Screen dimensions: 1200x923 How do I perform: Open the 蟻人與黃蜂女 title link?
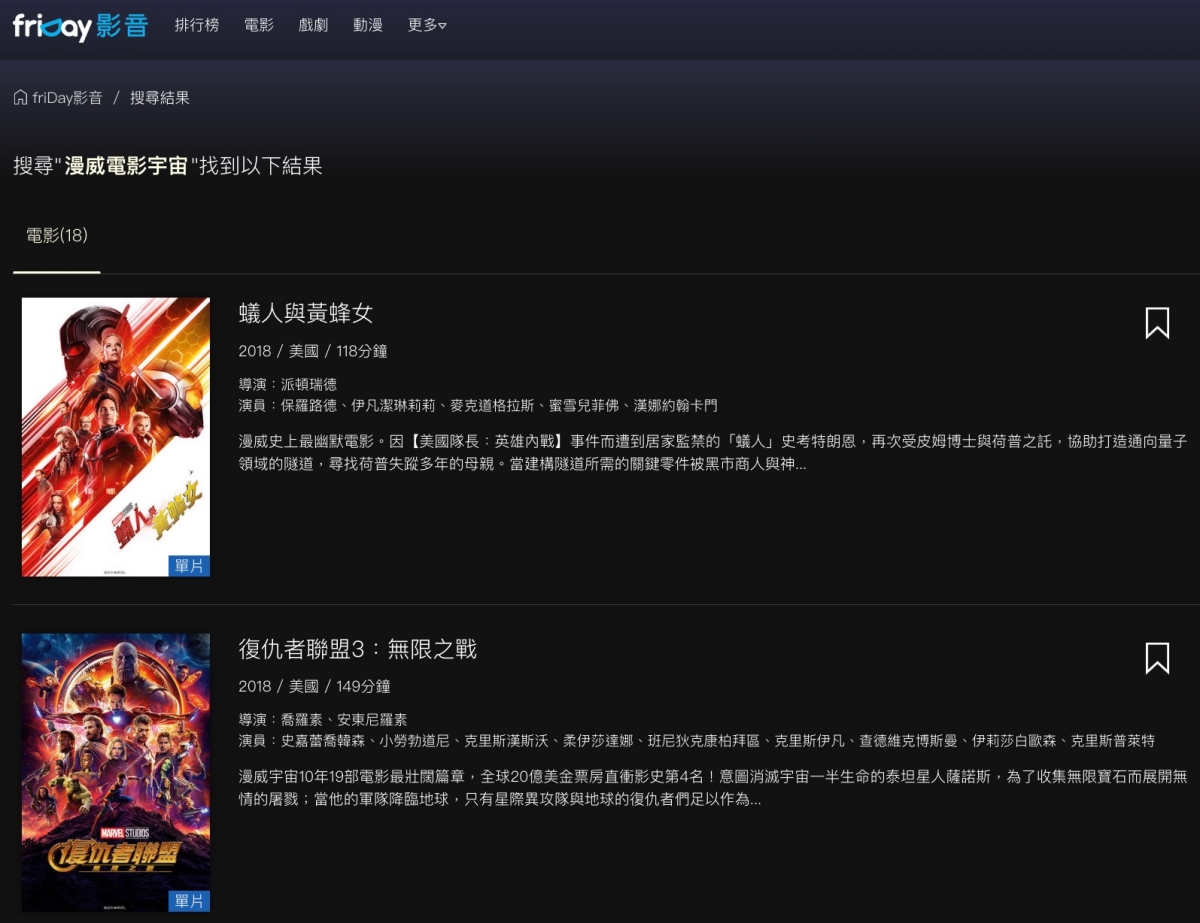pos(306,313)
